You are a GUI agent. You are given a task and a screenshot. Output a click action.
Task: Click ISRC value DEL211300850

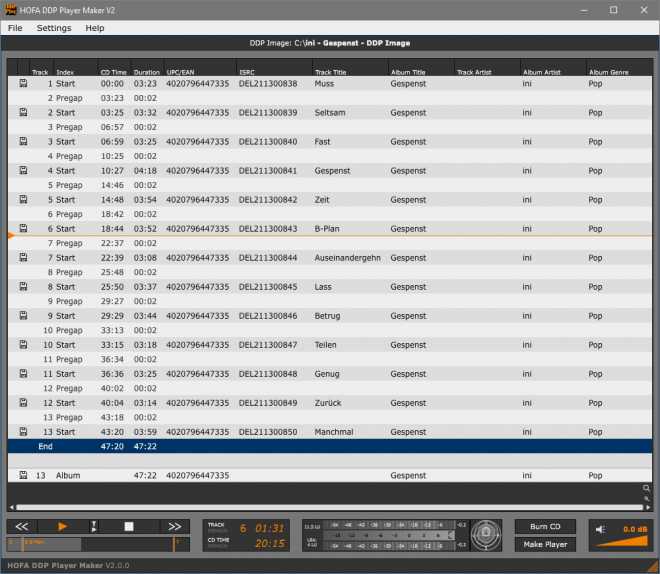268,432
